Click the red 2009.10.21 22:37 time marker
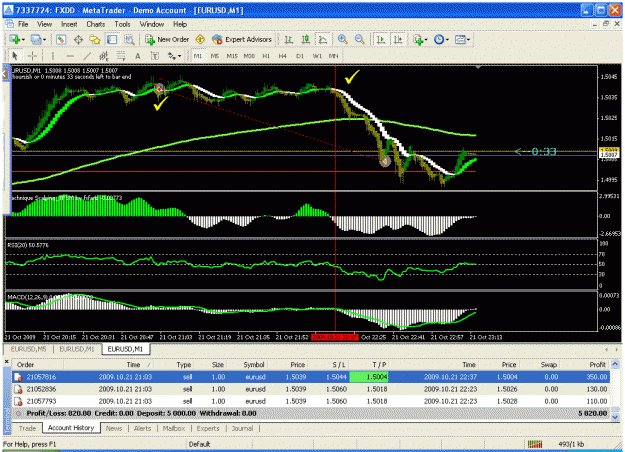The width and height of the screenshot is (625, 452). point(335,337)
